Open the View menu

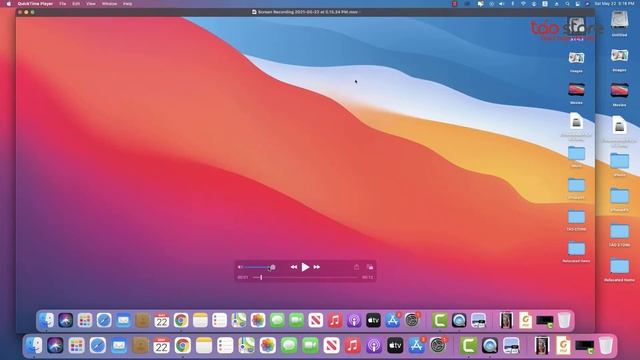pos(91,4)
